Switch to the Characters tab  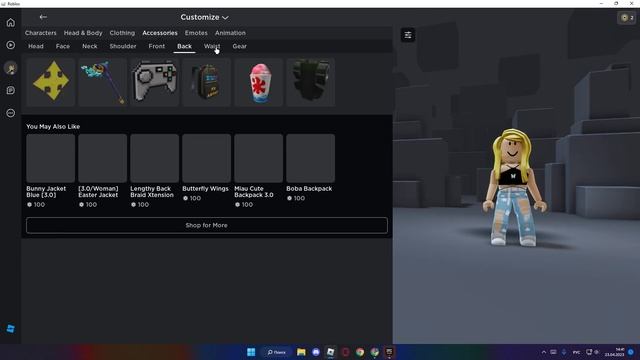point(40,33)
